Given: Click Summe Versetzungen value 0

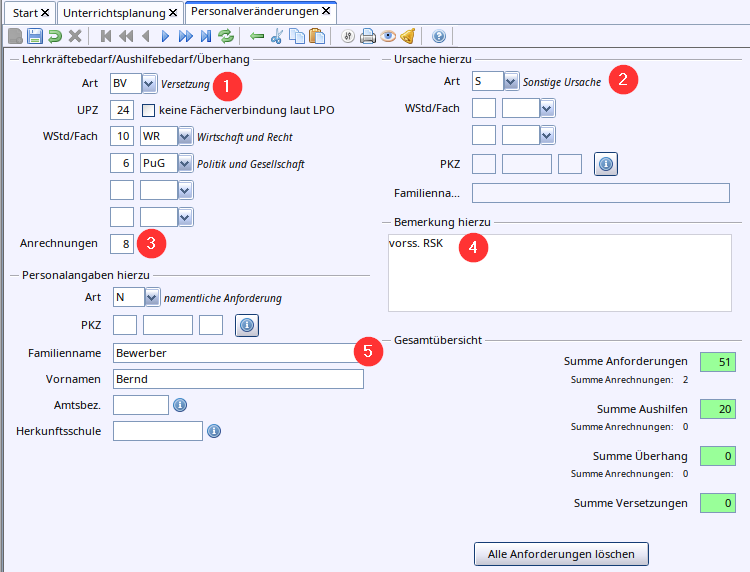Looking at the screenshot, I should point(718,503).
